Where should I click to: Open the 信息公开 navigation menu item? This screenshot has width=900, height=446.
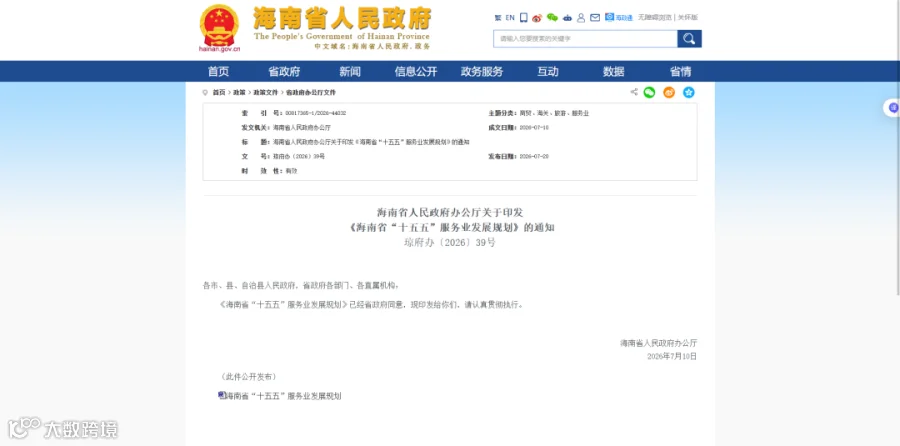point(416,72)
